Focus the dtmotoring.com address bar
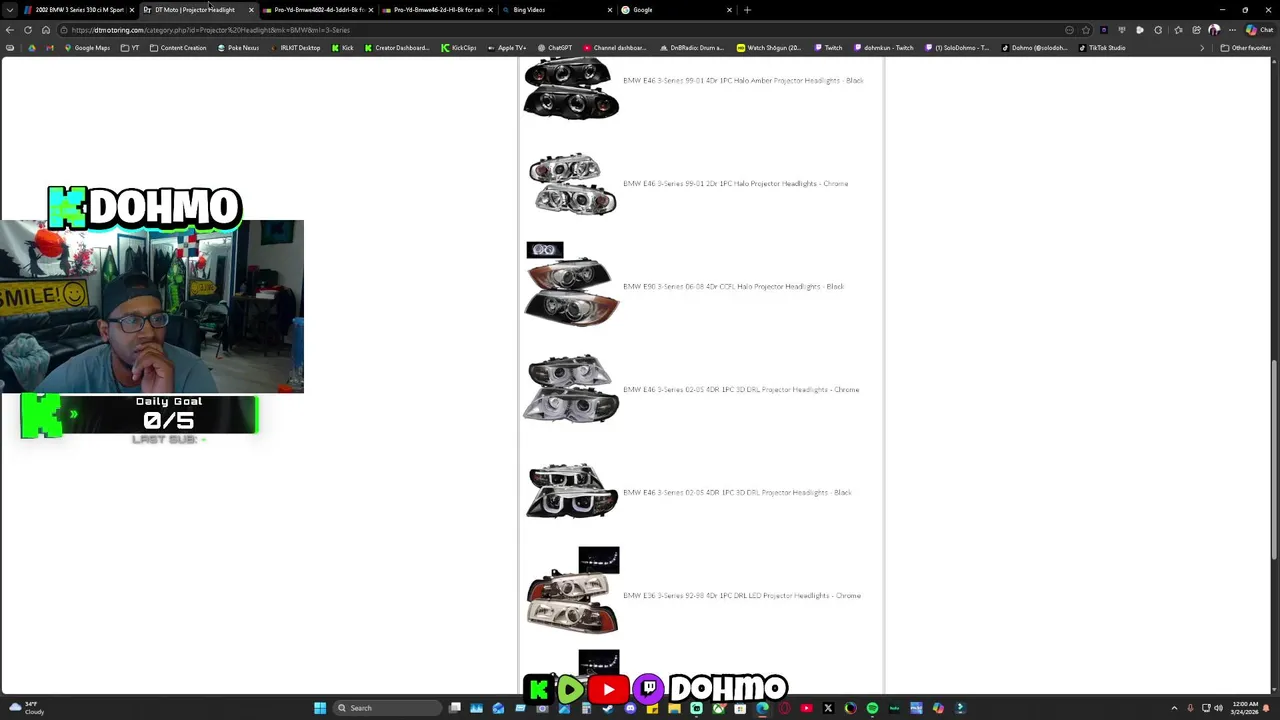Viewport: 1280px width, 720px height. pos(560,30)
